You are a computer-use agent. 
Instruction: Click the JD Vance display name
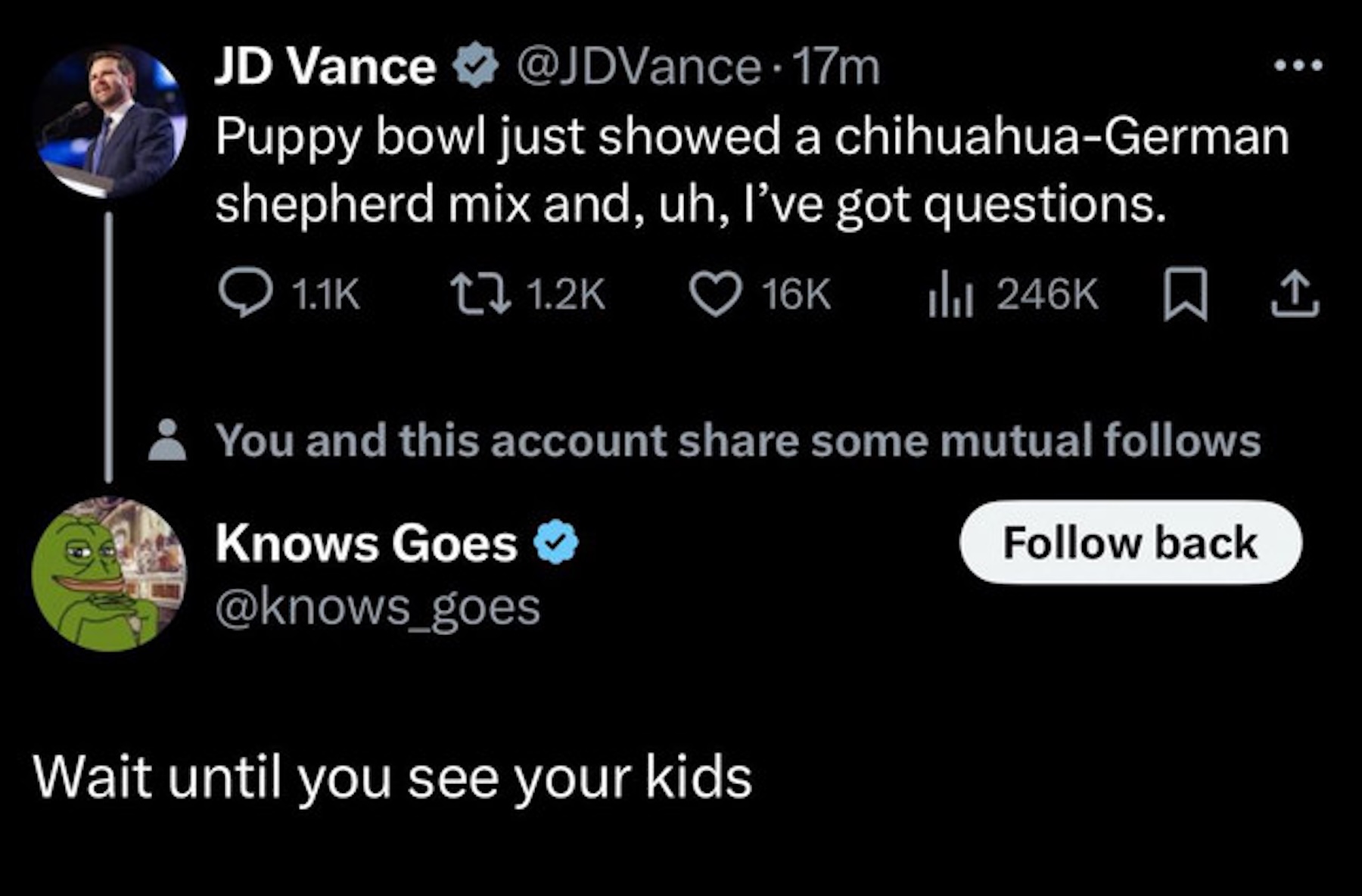coord(325,67)
